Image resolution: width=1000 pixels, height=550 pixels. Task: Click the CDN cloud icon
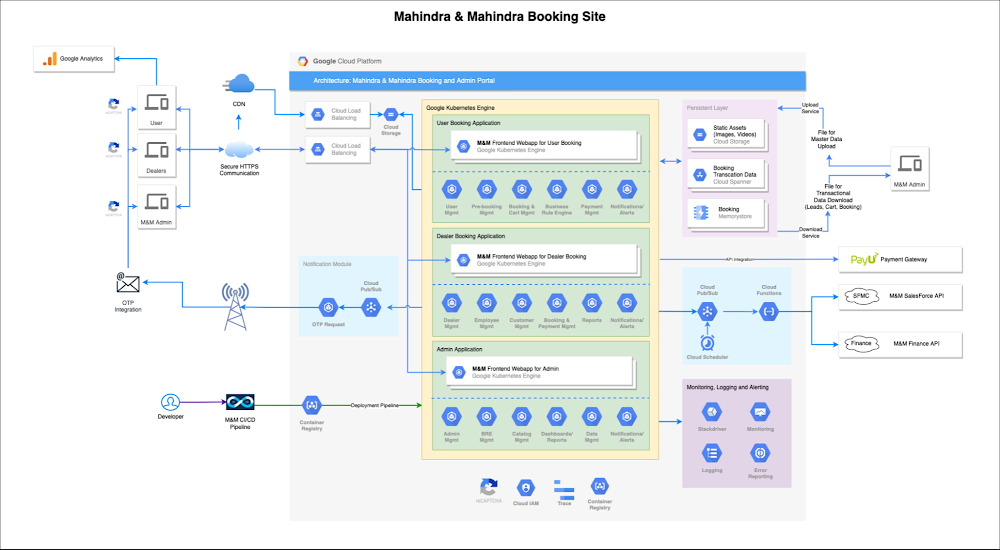coord(239,84)
